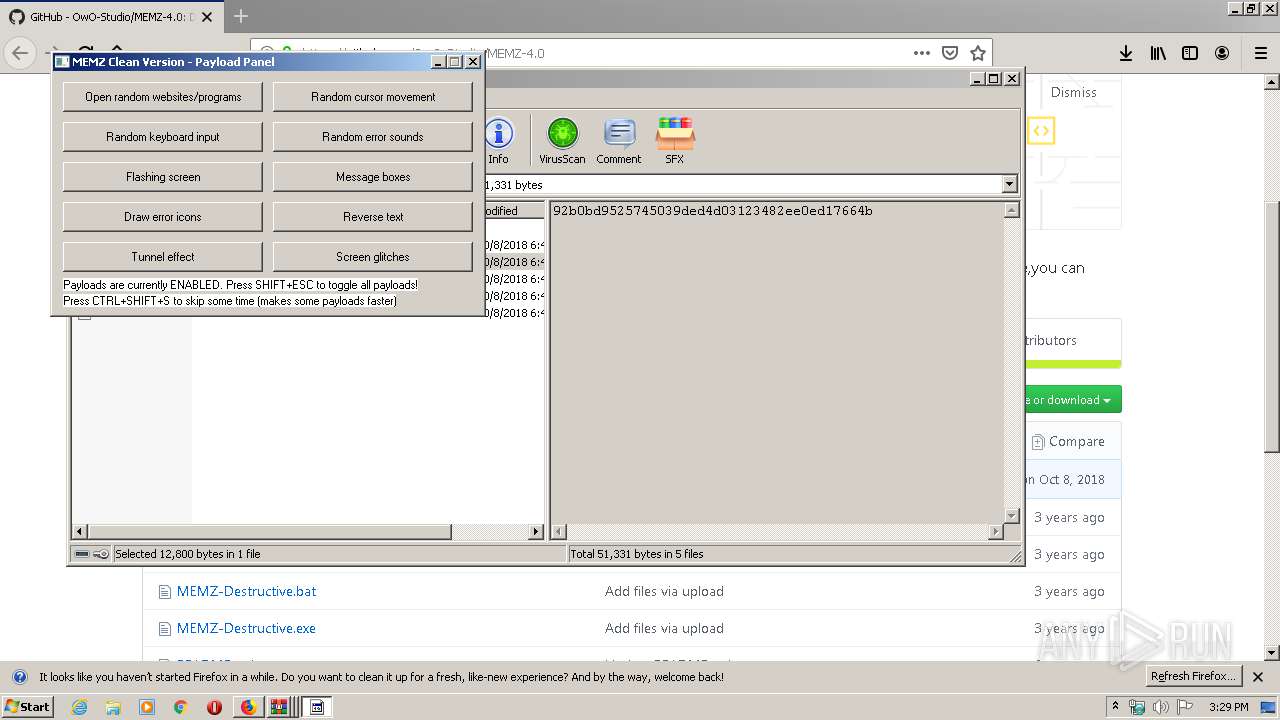The image size is (1280, 720).
Task: Click the yellow code icon on GitHub
Action: pos(1041,131)
